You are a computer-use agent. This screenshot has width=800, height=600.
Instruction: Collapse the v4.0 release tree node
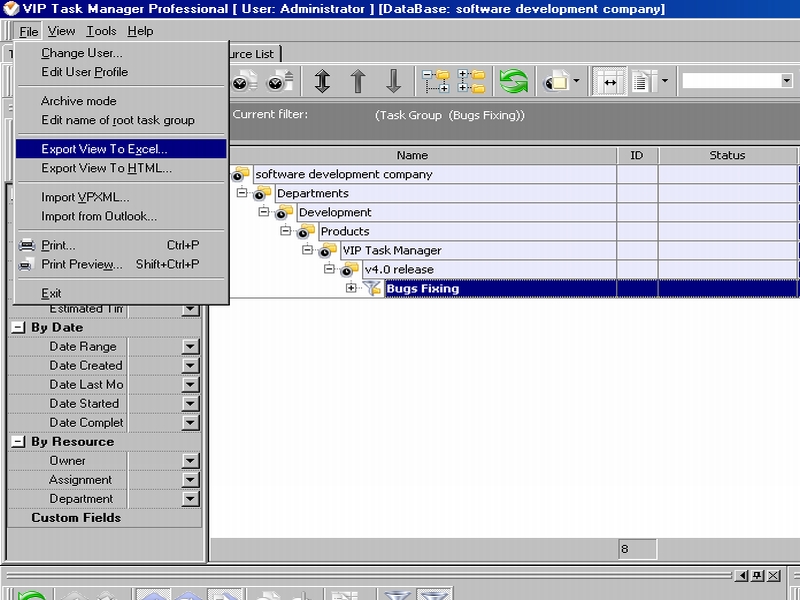[x=330, y=269]
